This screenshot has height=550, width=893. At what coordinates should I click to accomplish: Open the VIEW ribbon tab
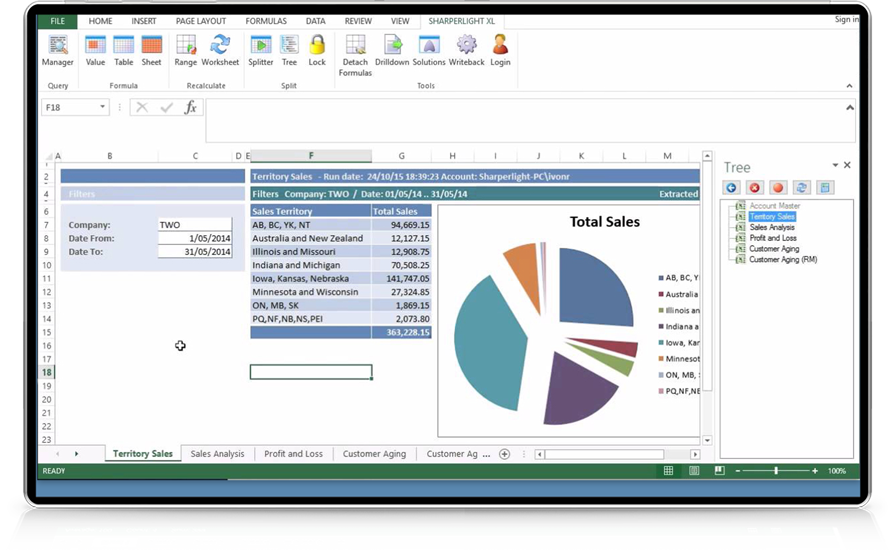(x=400, y=21)
